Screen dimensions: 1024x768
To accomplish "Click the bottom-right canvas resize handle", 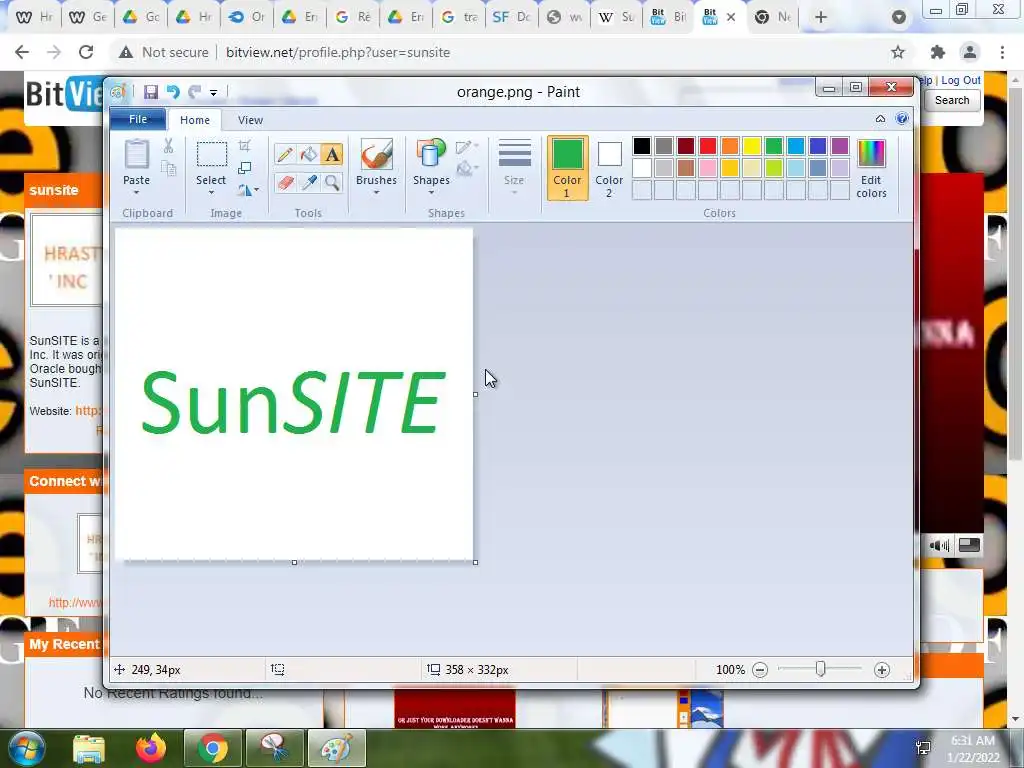I will point(475,562).
